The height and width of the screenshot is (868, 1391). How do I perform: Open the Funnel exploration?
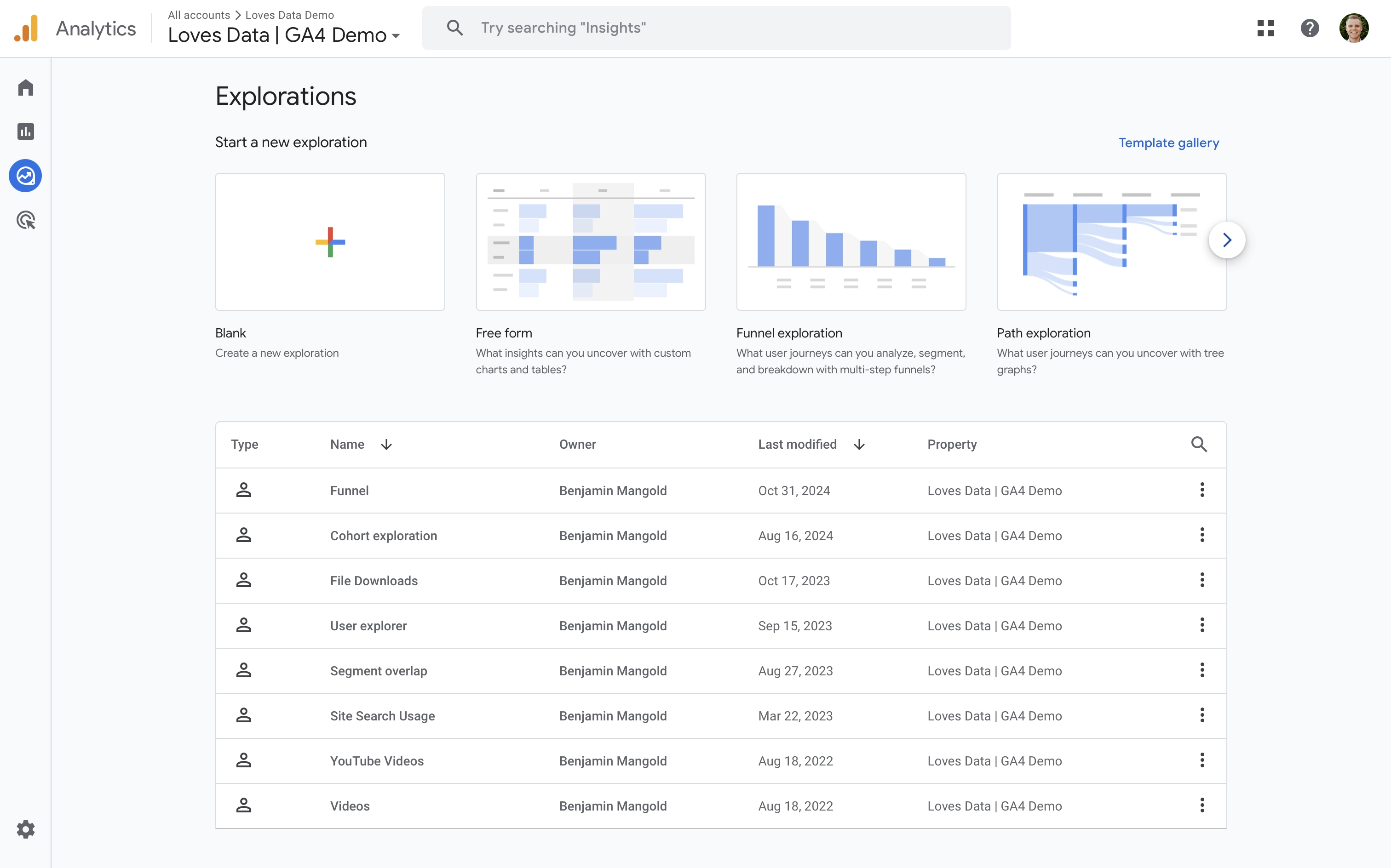pyautogui.click(x=349, y=490)
